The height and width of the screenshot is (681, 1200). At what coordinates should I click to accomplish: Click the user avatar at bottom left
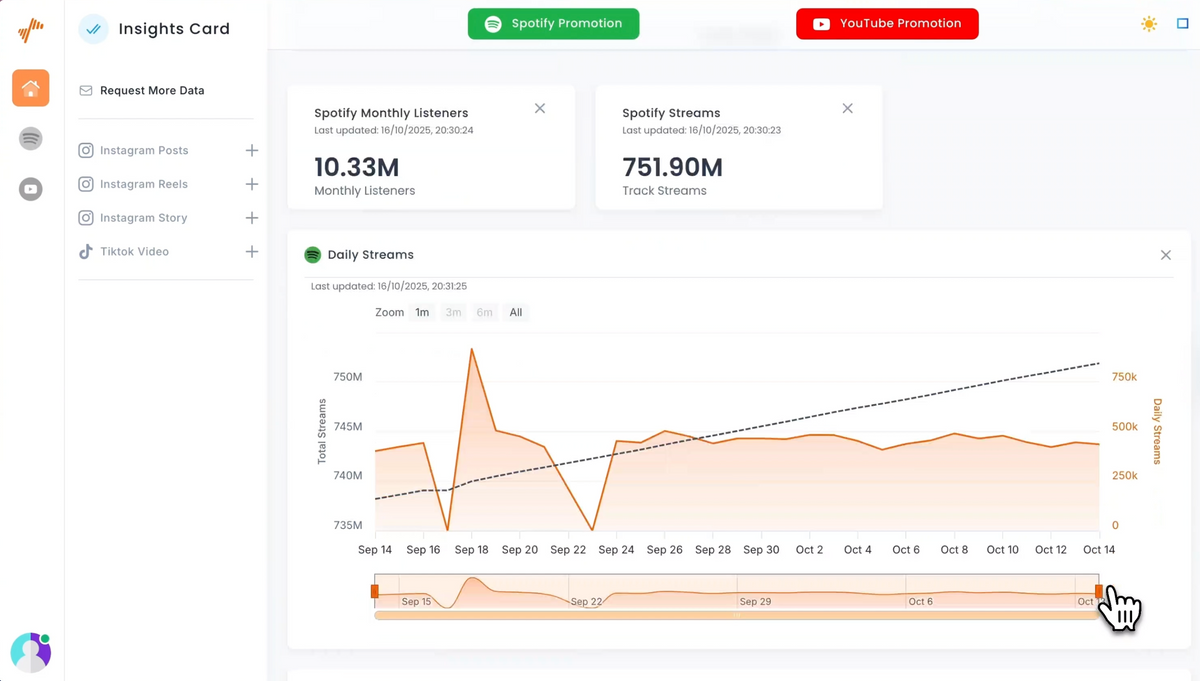[30, 652]
